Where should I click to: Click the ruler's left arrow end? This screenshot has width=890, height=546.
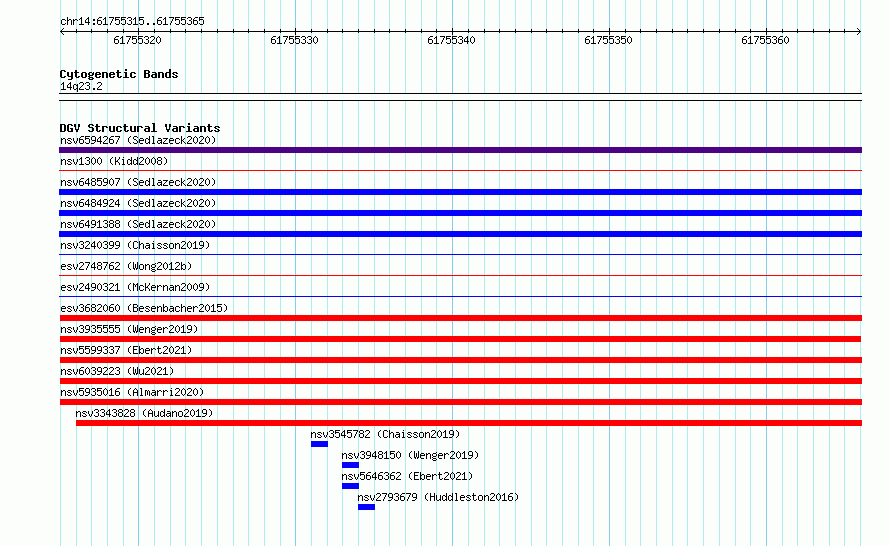62,32
